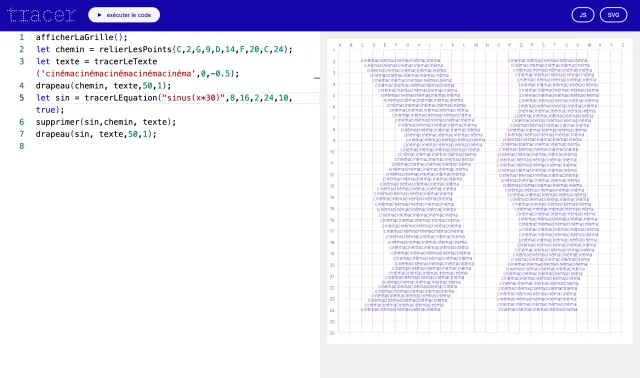This screenshot has width=640, height=378.
Task: Click line 4 drapeau(chemin, texte,50,1)
Action: coord(103,86)
